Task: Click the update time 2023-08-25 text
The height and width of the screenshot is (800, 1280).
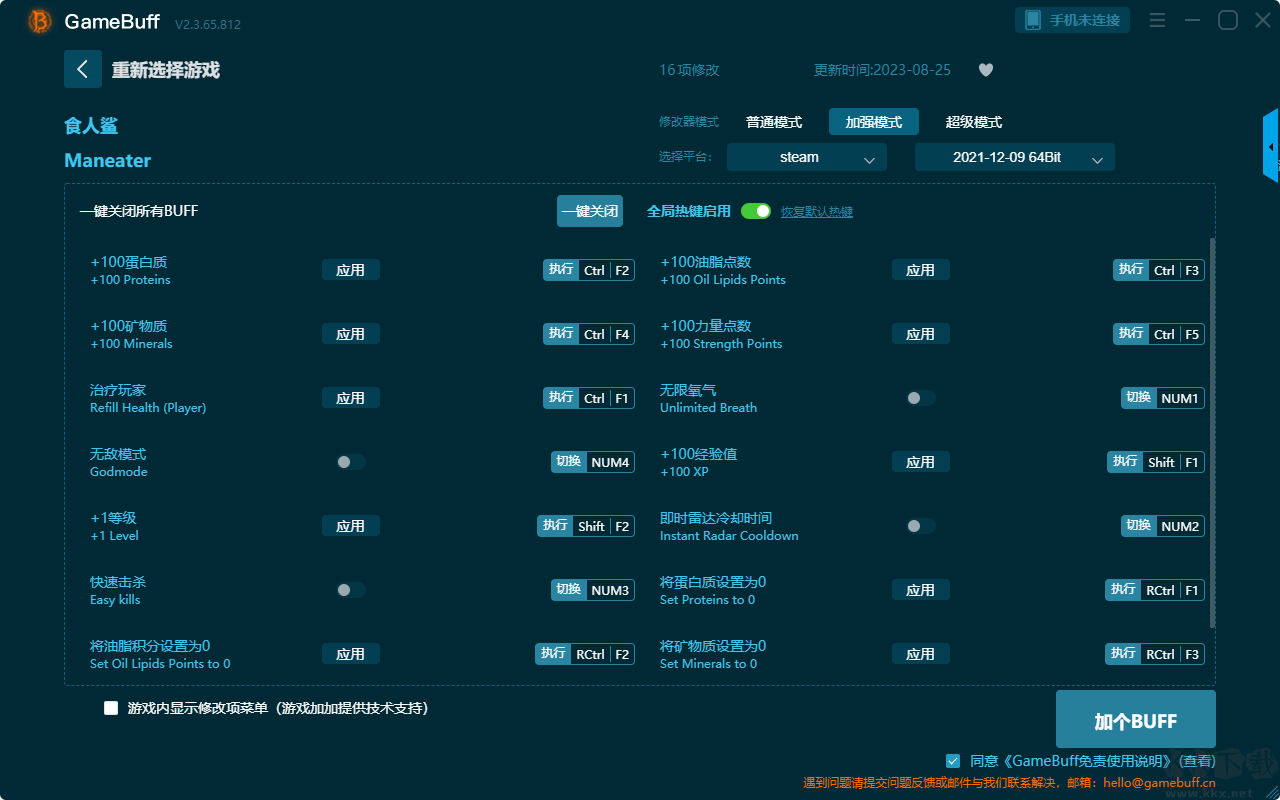Action: pyautogui.click(x=883, y=70)
